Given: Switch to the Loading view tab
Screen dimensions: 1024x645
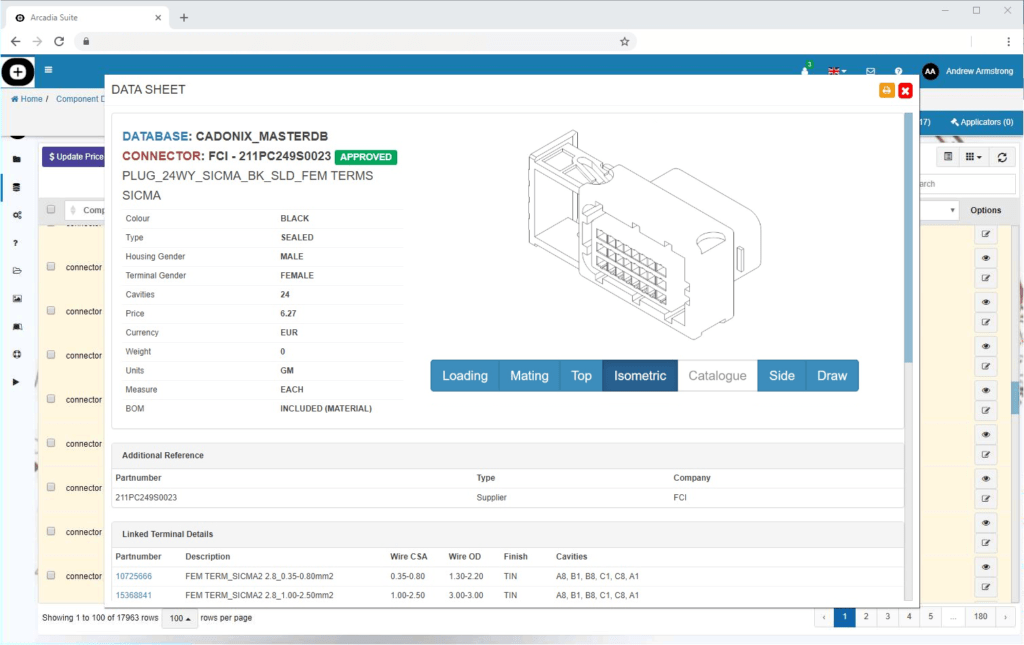Looking at the screenshot, I should 464,376.
